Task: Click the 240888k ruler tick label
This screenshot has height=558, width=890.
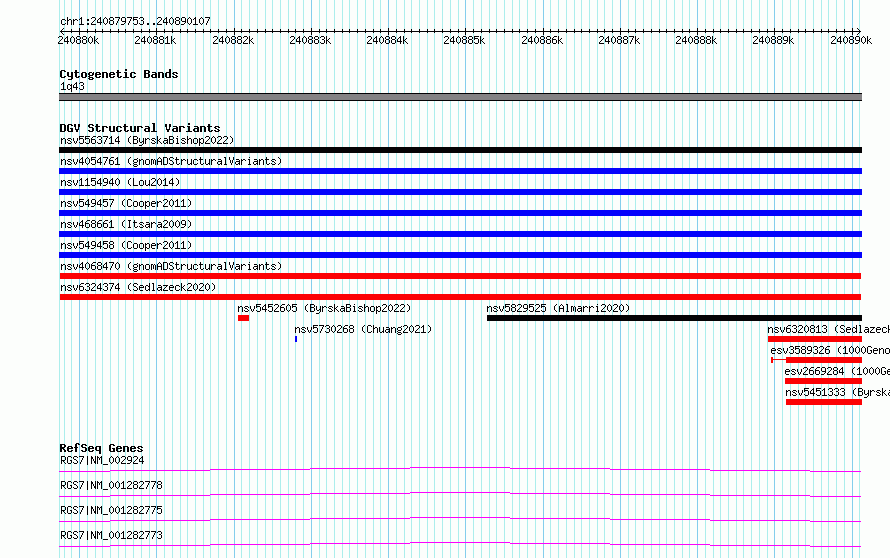Action: 697,40
